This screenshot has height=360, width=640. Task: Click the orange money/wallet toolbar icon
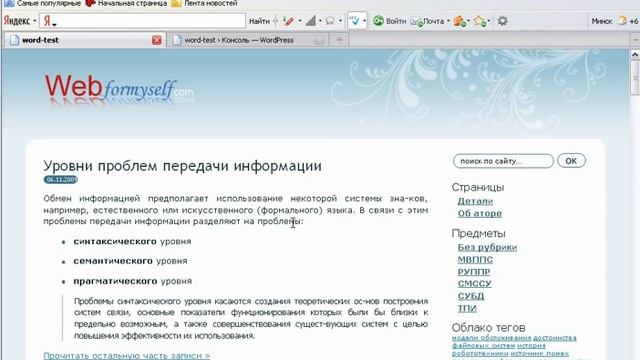click(460, 21)
